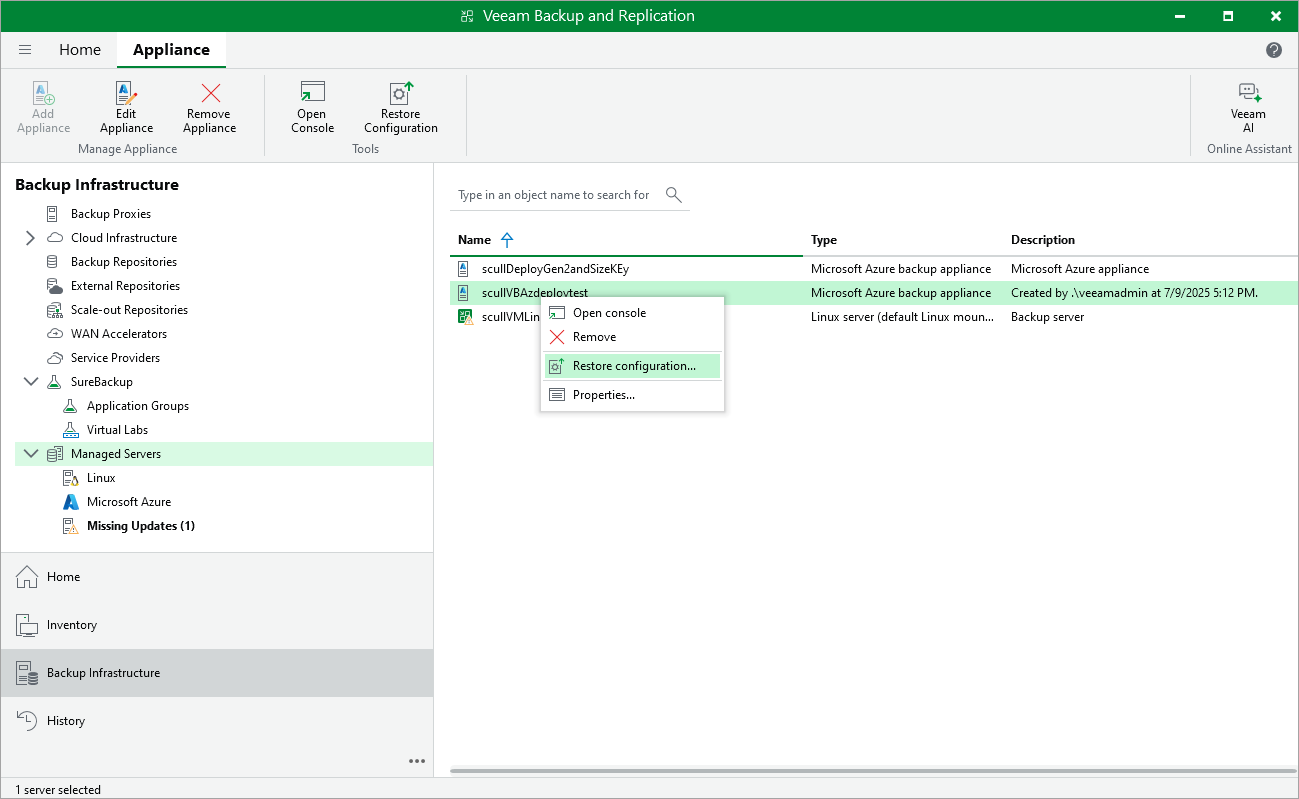Image resolution: width=1299 pixels, height=799 pixels.
Task: Click the Service Providers icon
Action: [x=54, y=358]
